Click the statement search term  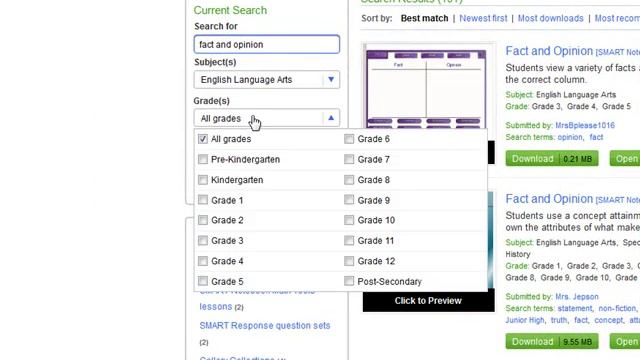click(575, 309)
